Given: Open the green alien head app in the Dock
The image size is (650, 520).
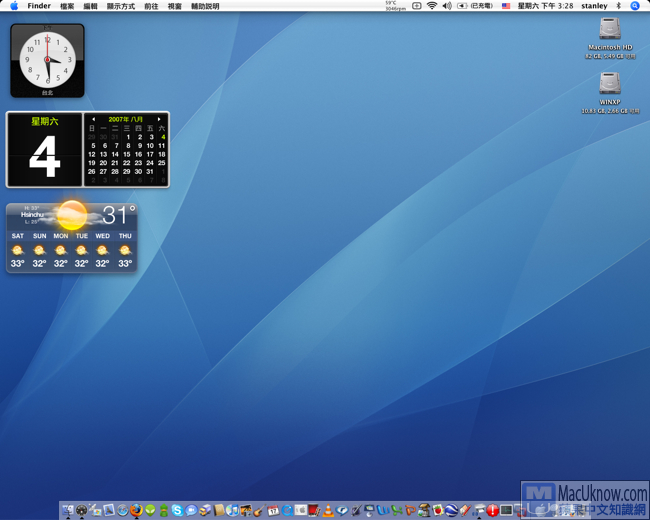Looking at the screenshot, I should (150, 510).
